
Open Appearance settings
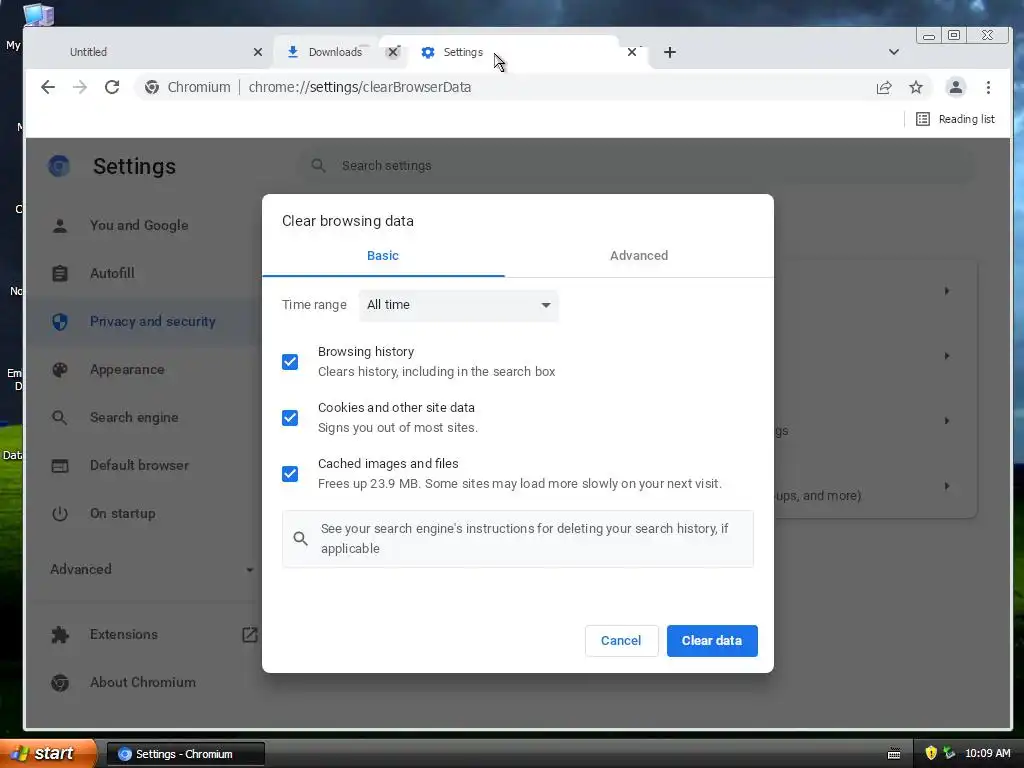[x=127, y=370]
